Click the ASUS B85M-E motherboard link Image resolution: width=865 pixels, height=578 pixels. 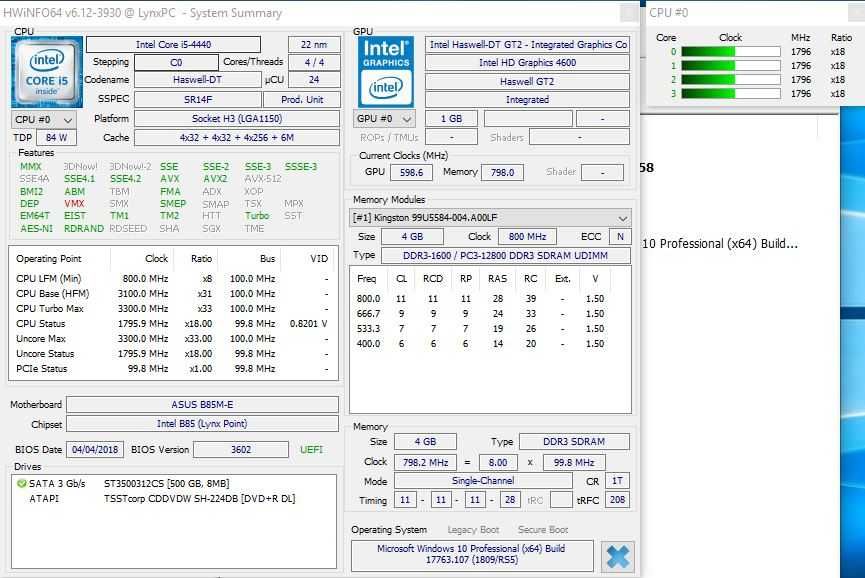[x=202, y=404]
